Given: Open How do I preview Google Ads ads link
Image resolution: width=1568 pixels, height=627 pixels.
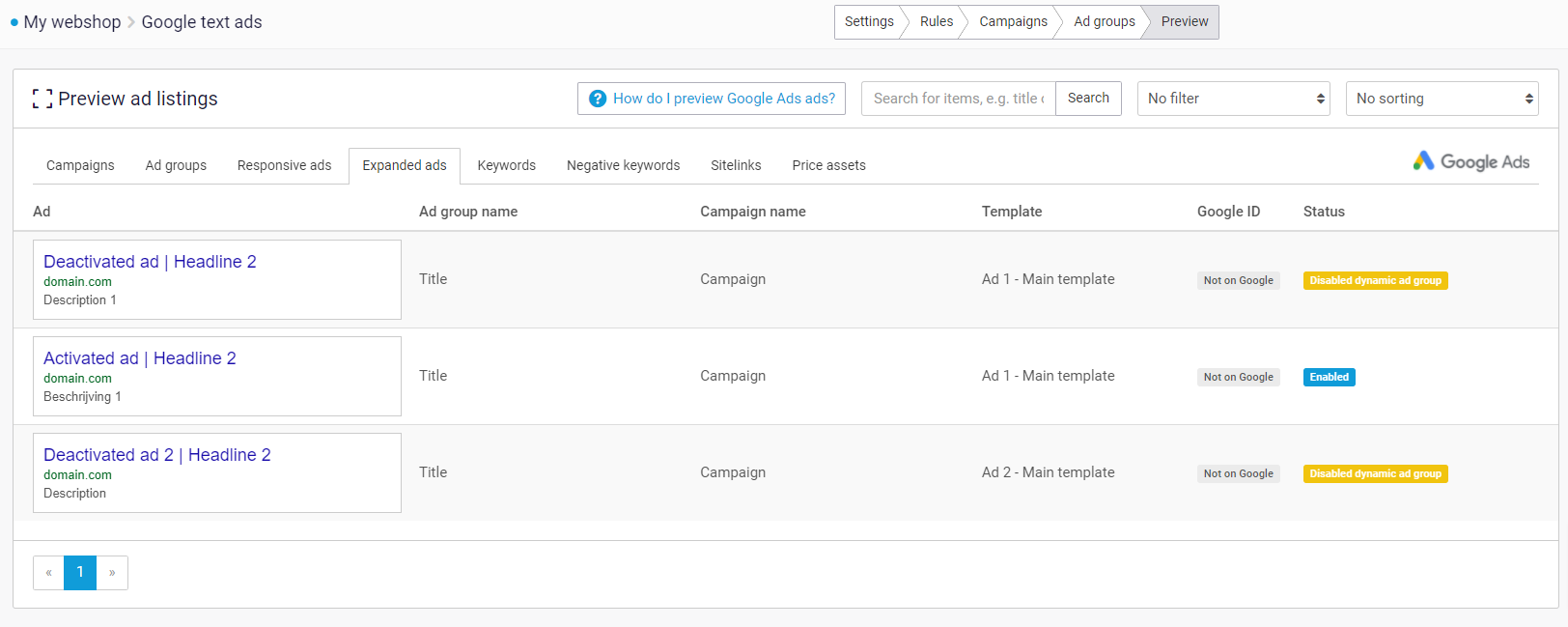Looking at the screenshot, I should [723, 99].
